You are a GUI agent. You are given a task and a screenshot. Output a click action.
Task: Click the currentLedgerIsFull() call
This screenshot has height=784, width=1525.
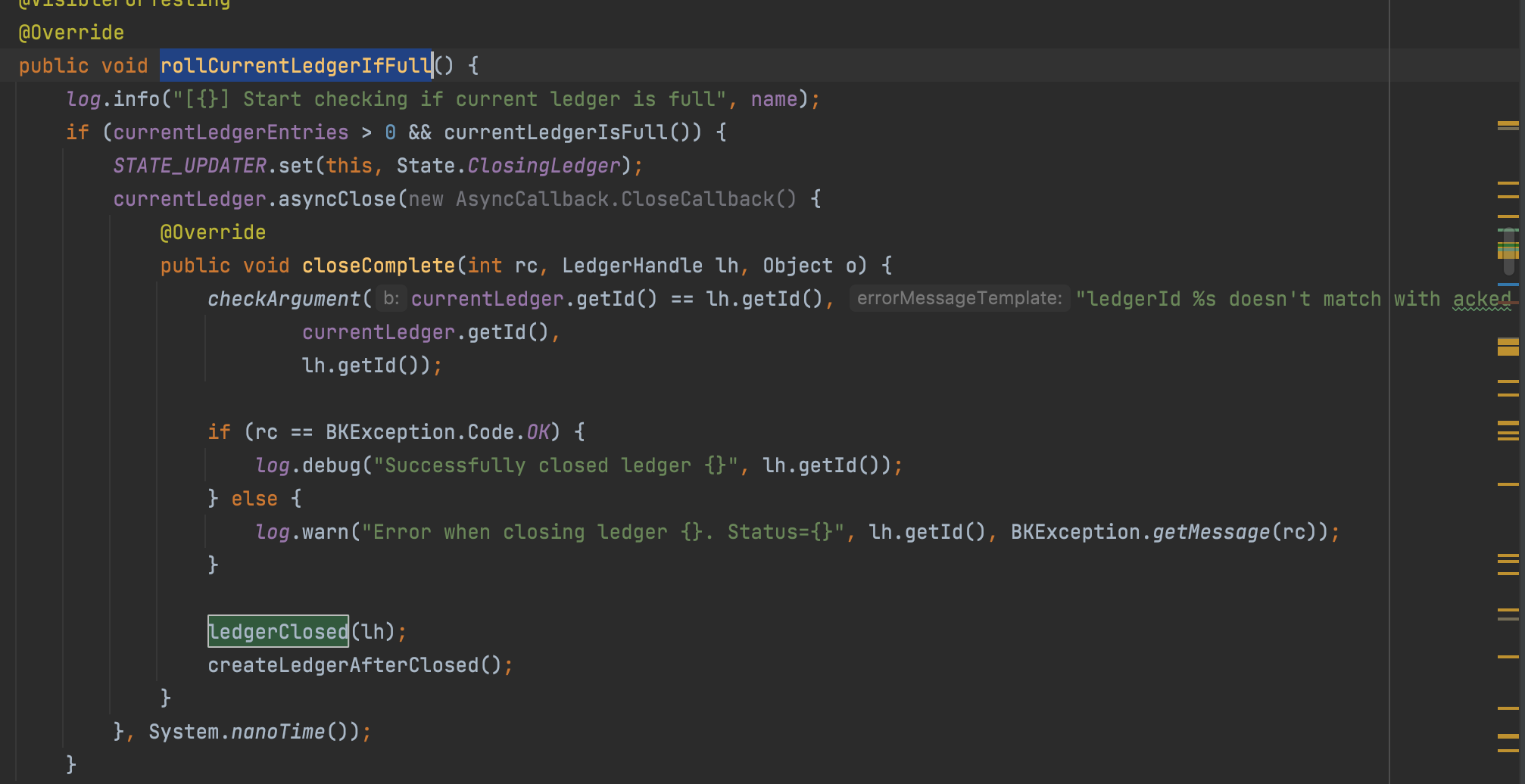[572, 132]
